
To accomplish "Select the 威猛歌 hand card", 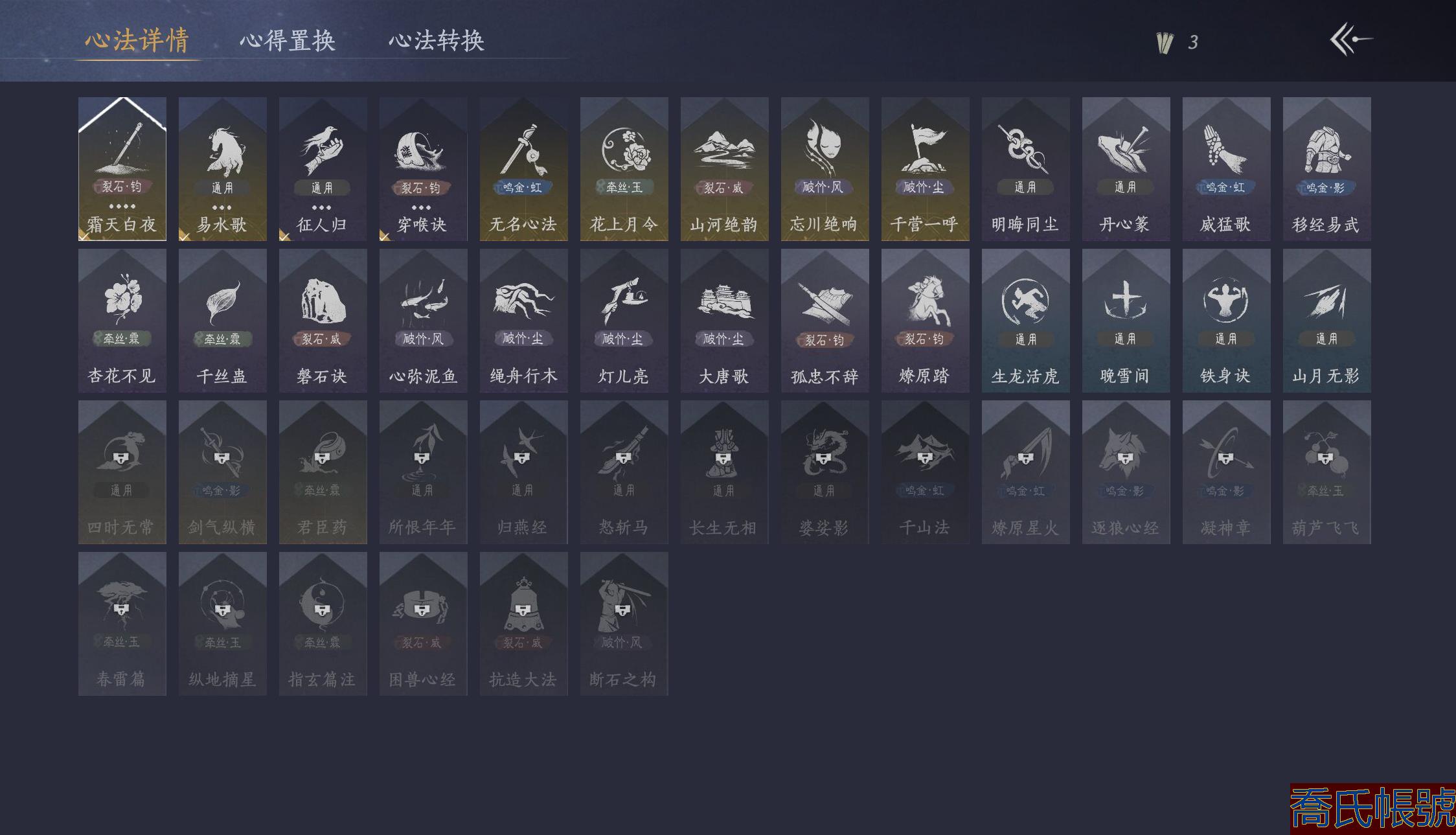I will [1227, 169].
